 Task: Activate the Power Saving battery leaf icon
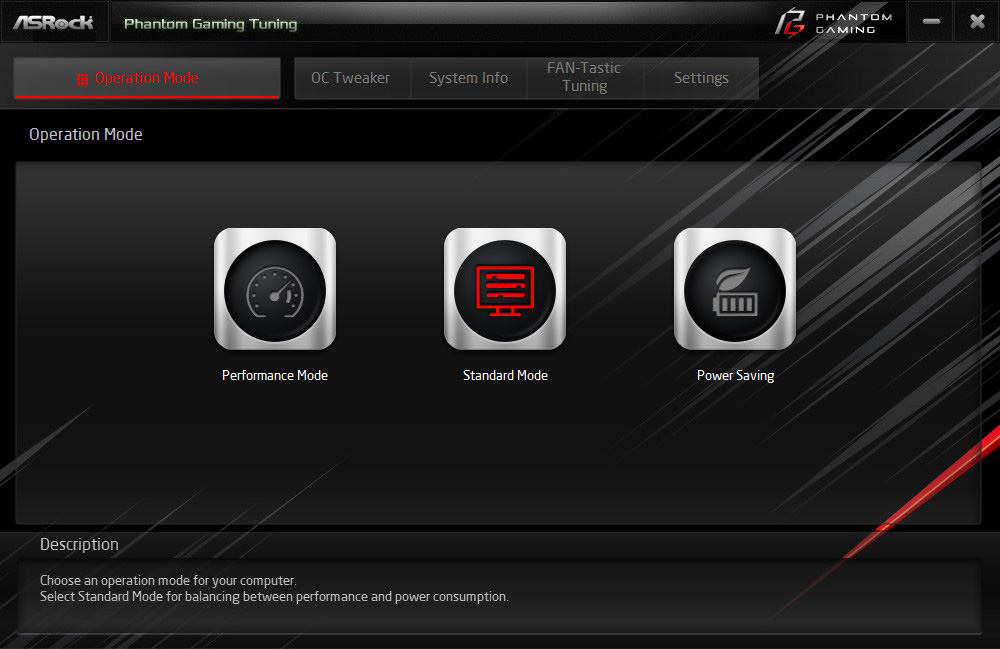(x=735, y=289)
